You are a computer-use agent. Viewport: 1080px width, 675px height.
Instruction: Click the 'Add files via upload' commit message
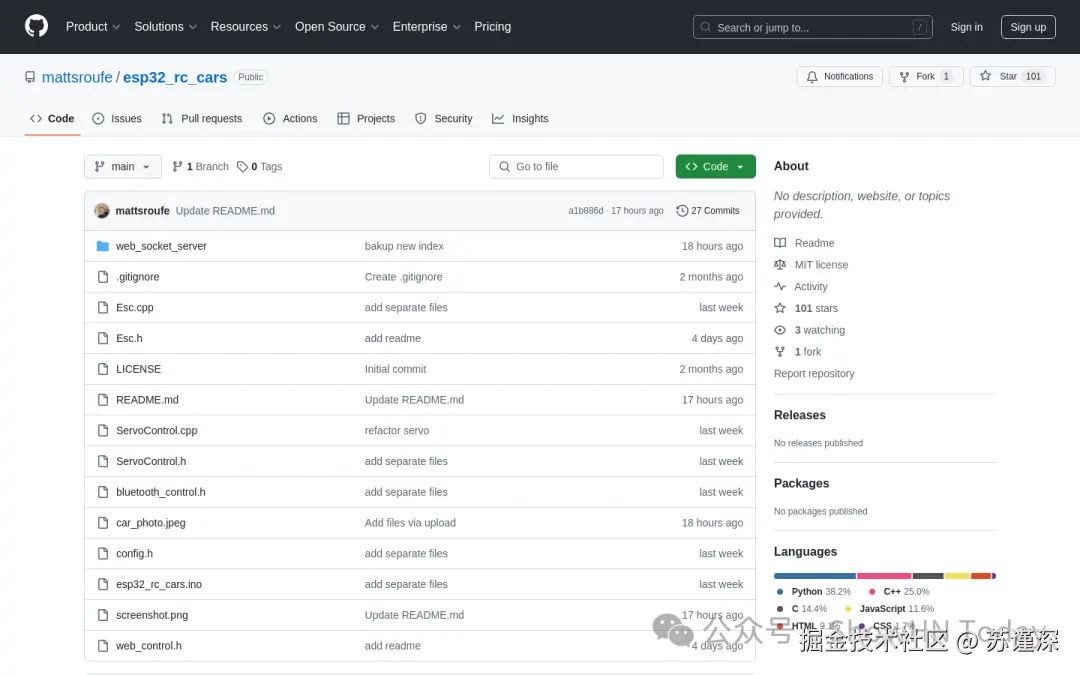pos(411,523)
